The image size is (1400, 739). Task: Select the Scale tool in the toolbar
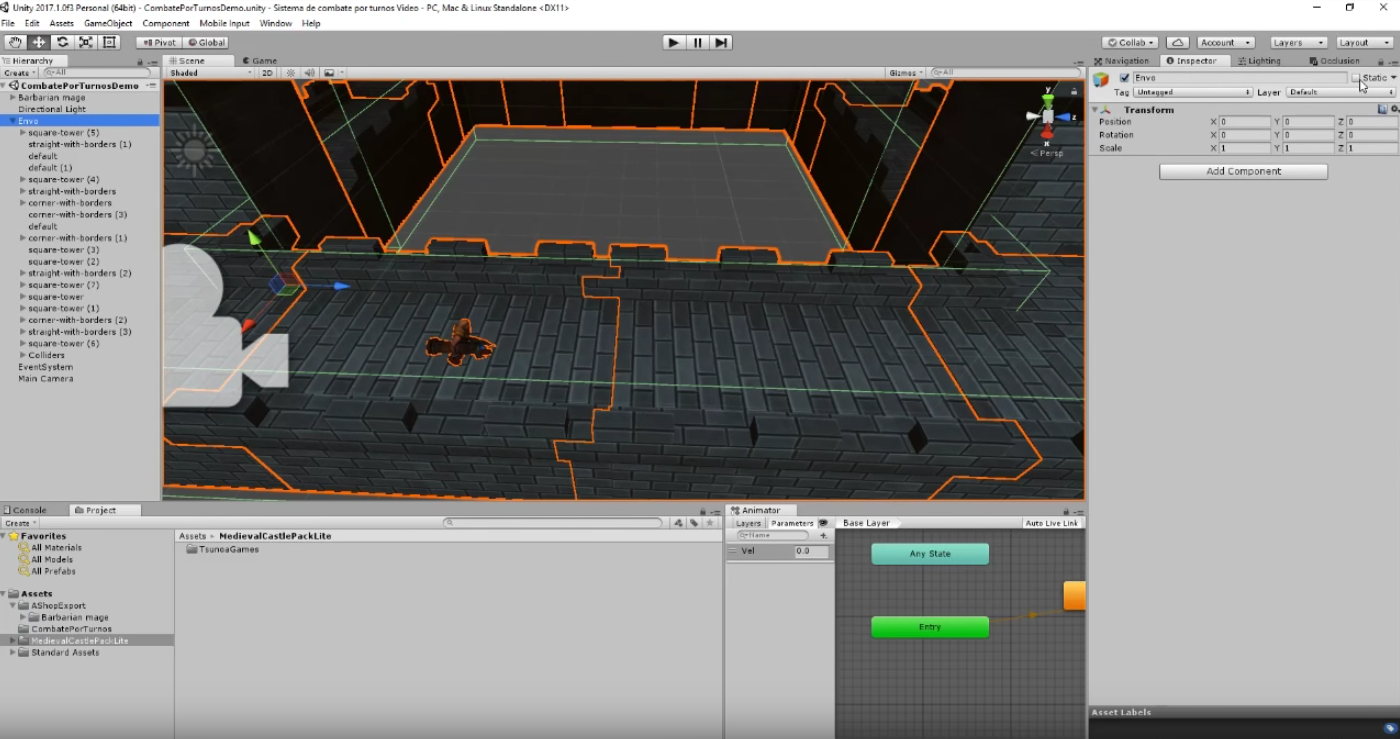point(86,42)
